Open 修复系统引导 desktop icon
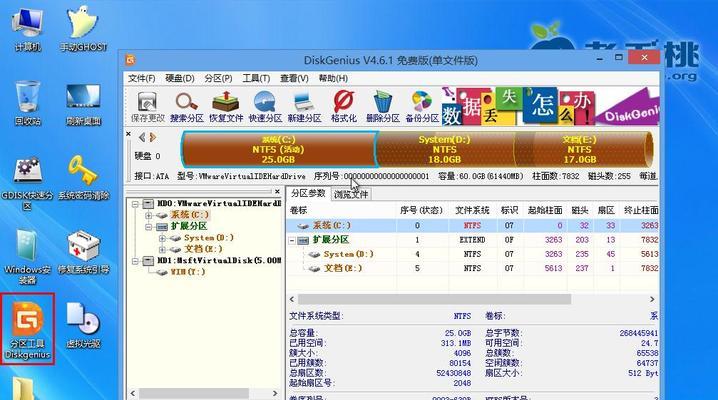This screenshot has width=718, height=400. tap(83, 252)
